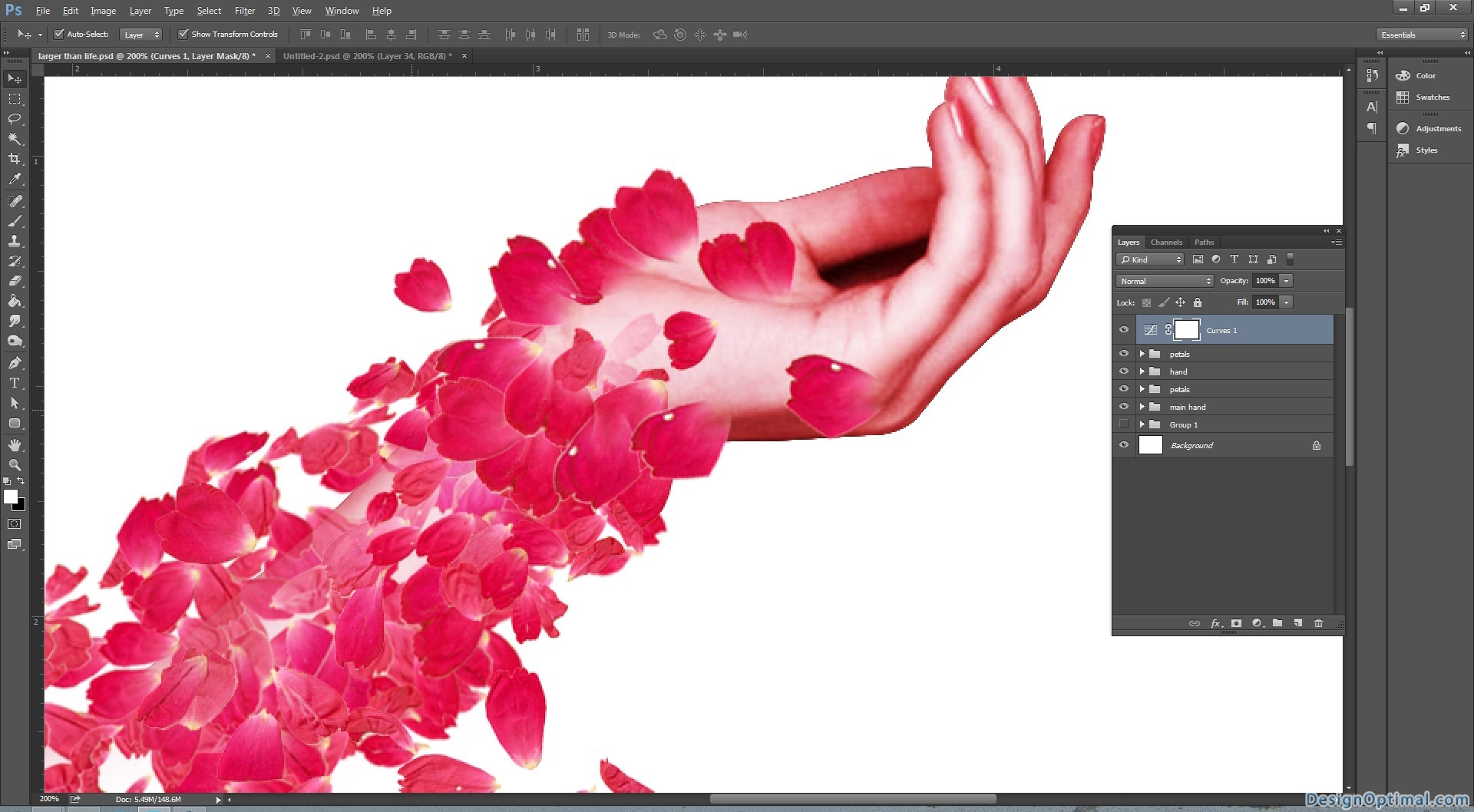
Task: Select the Crop tool
Action: 15,159
